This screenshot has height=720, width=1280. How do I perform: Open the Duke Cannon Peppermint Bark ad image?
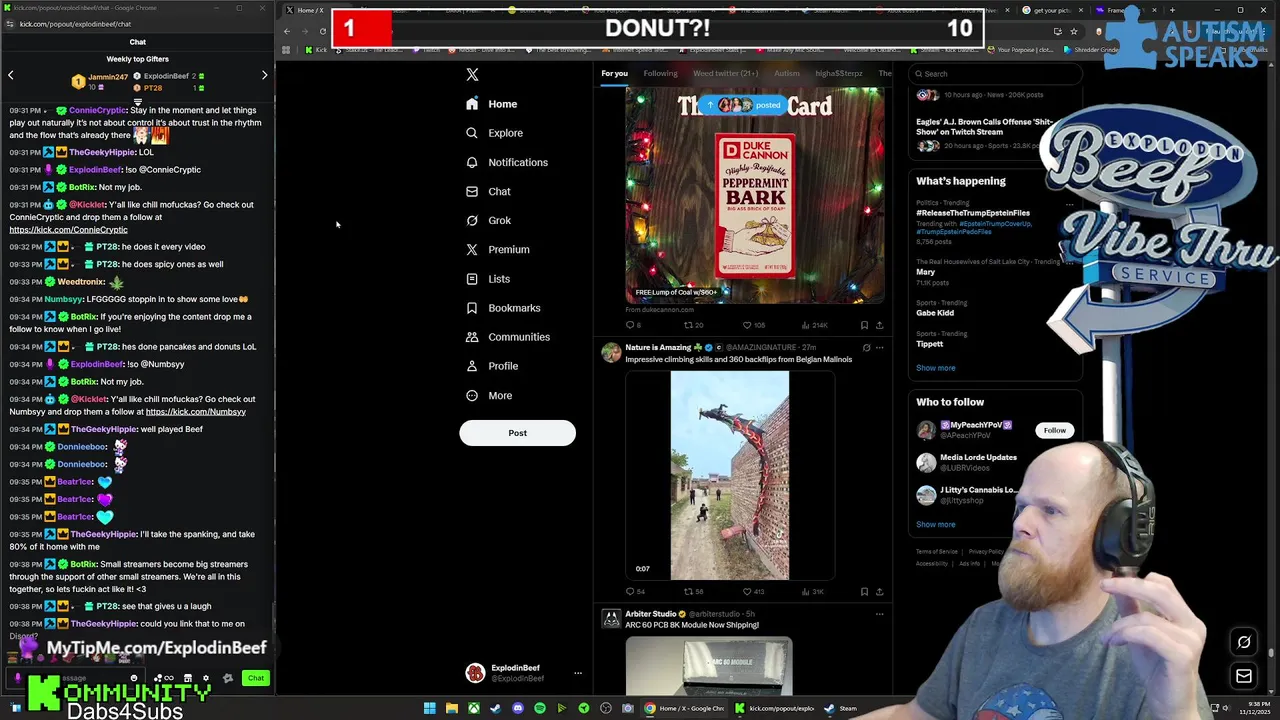[755, 195]
